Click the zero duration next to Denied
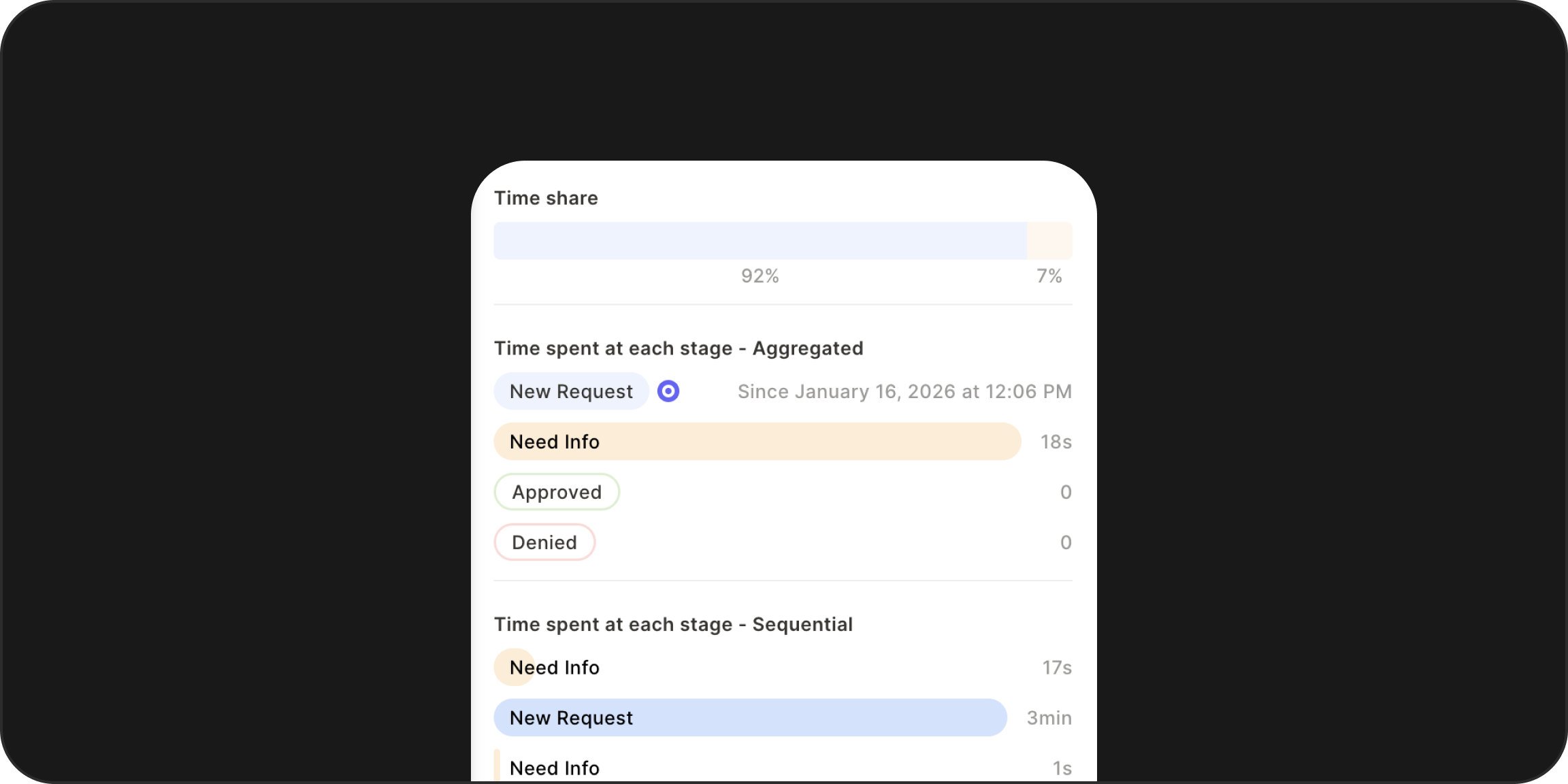 point(1066,542)
